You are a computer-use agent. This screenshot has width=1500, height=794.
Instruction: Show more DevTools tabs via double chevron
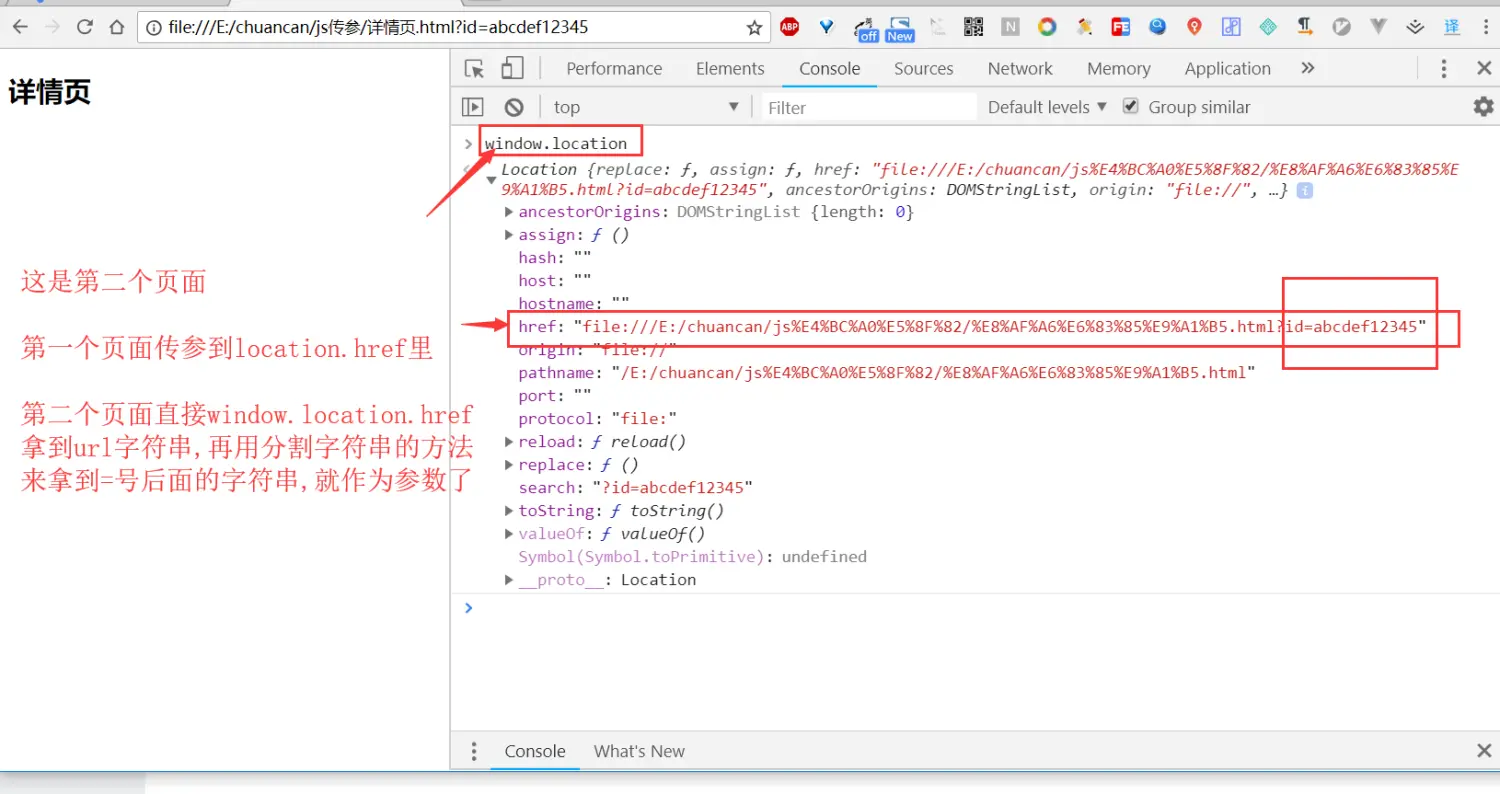(x=1308, y=68)
